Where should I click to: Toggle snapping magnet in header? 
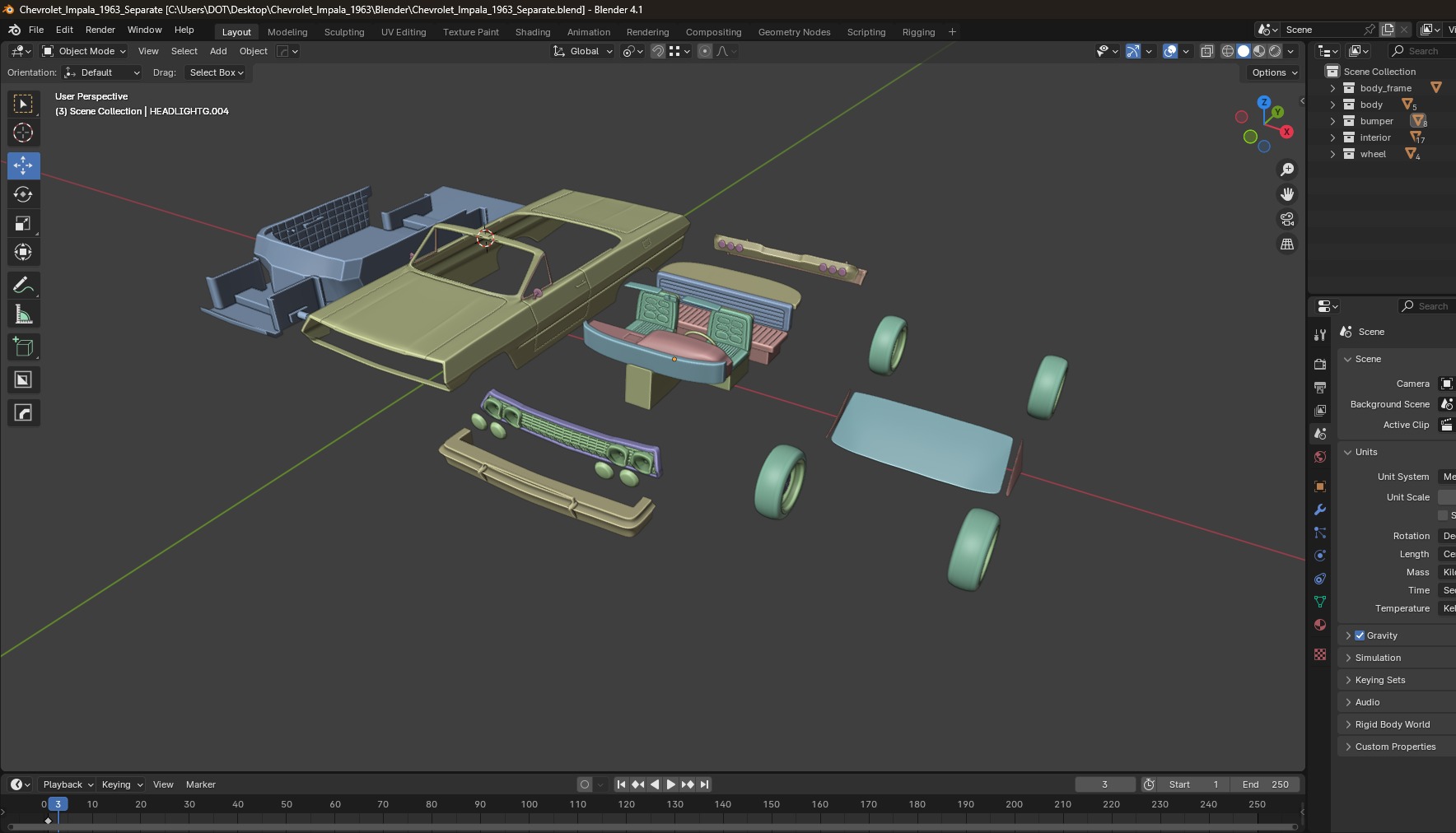coord(658,51)
